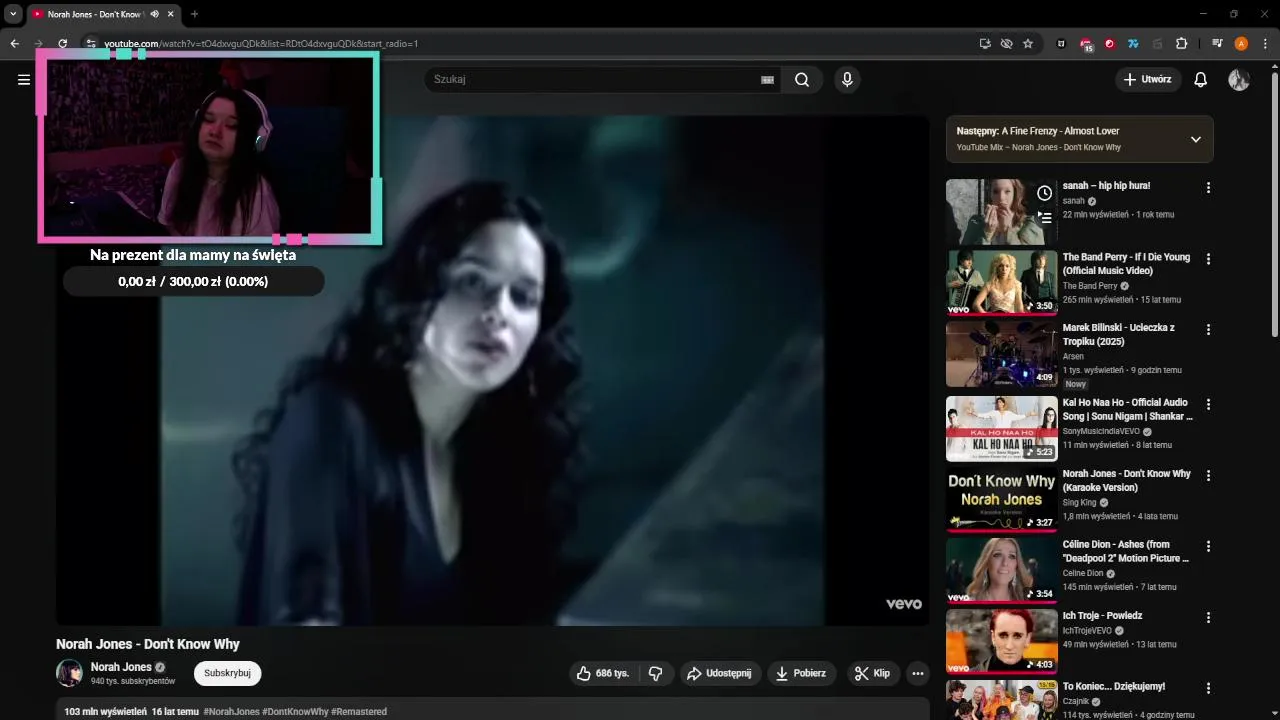Open Kal Ho Naa Ho thumbnail
Image resolution: width=1280 pixels, height=720 pixels.
tap(1001, 429)
